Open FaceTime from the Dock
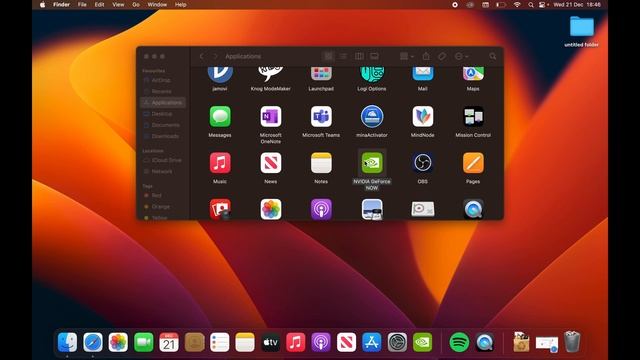 (144, 342)
